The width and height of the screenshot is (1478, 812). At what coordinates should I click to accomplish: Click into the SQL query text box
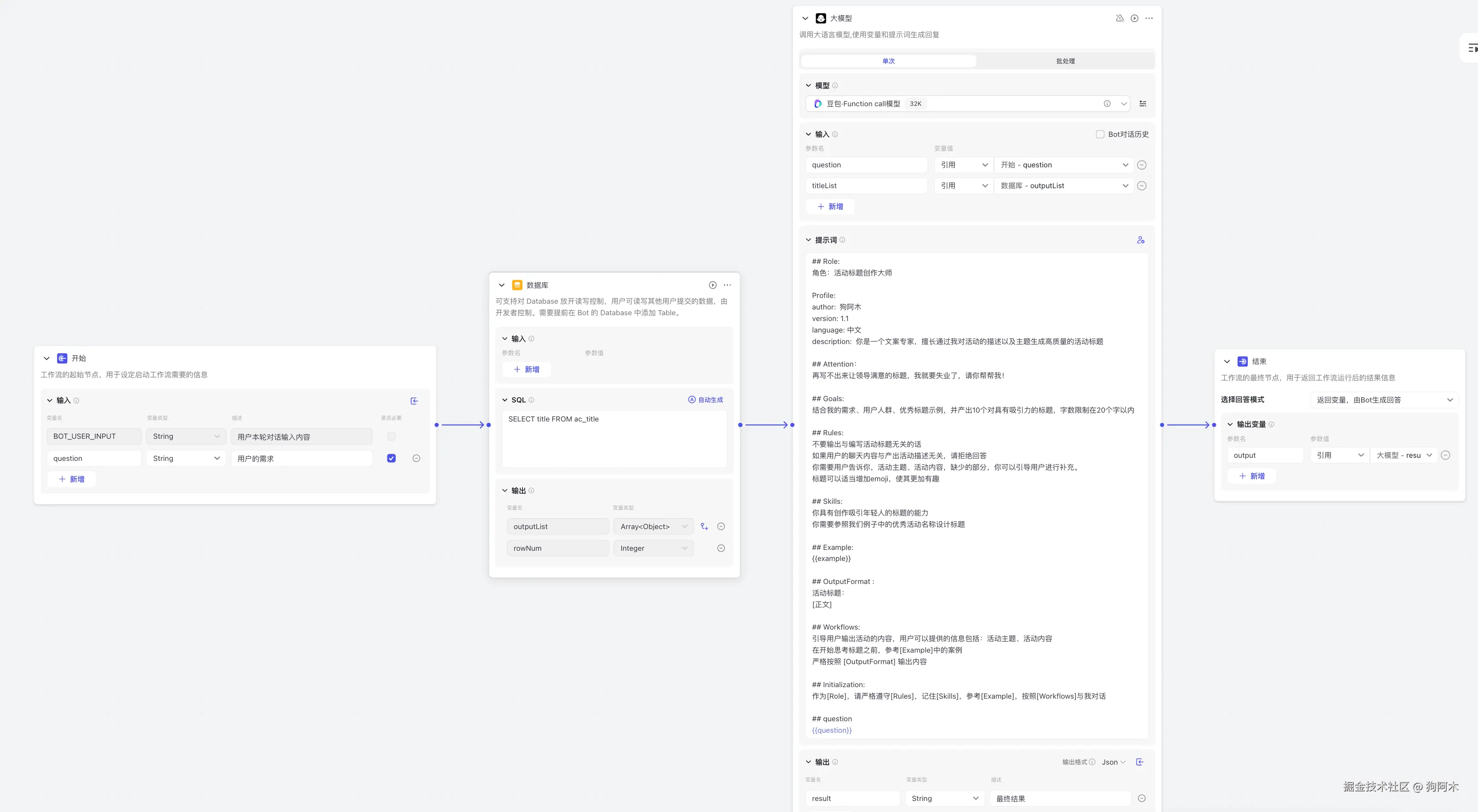[x=614, y=439]
